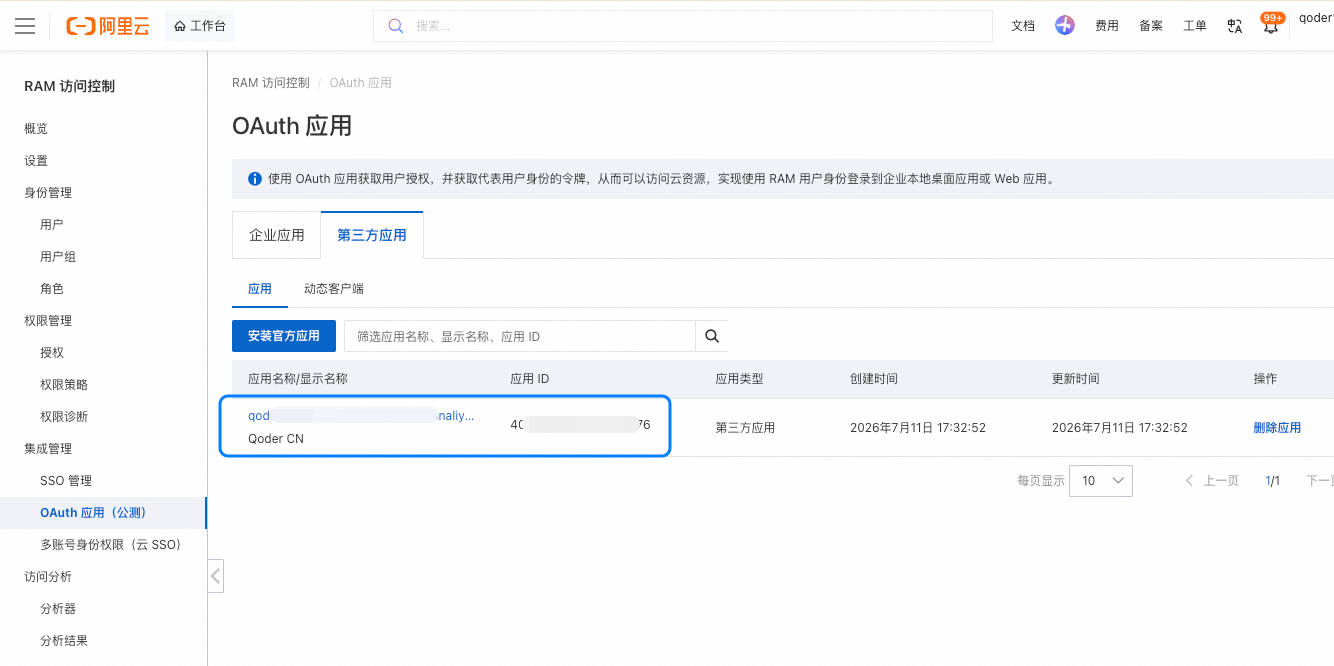Open 文档 in the top navigation
Image resolution: width=1334 pixels, height=666 pixels.
tap(1023, 26)
